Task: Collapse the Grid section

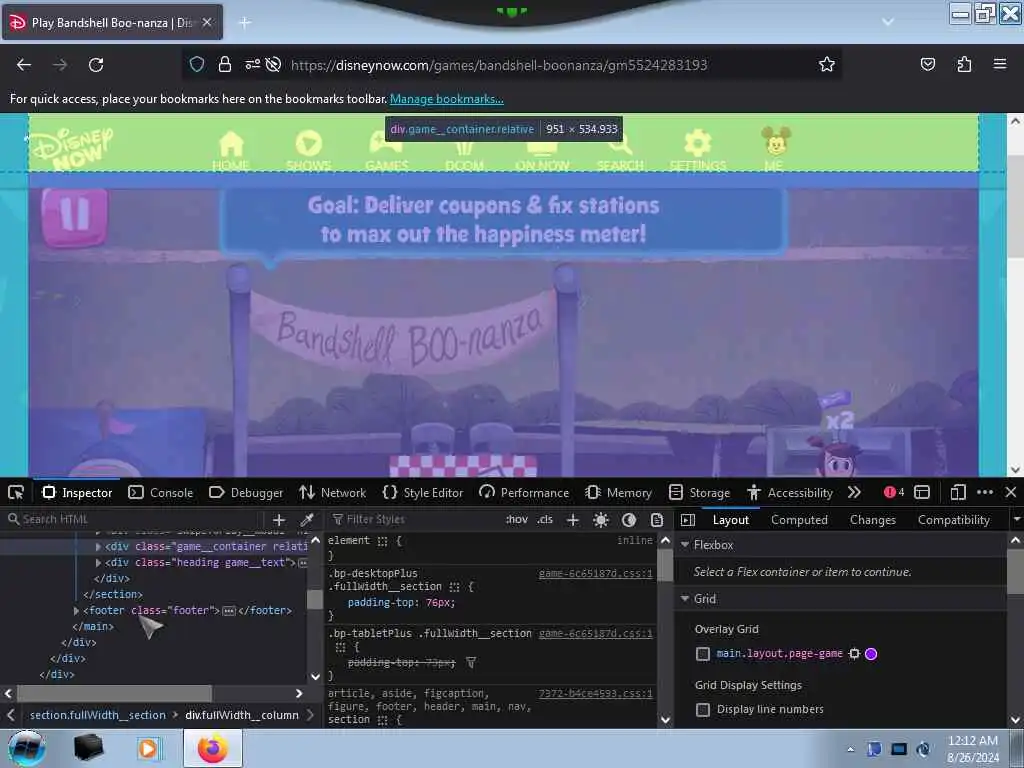Action: 685,599
